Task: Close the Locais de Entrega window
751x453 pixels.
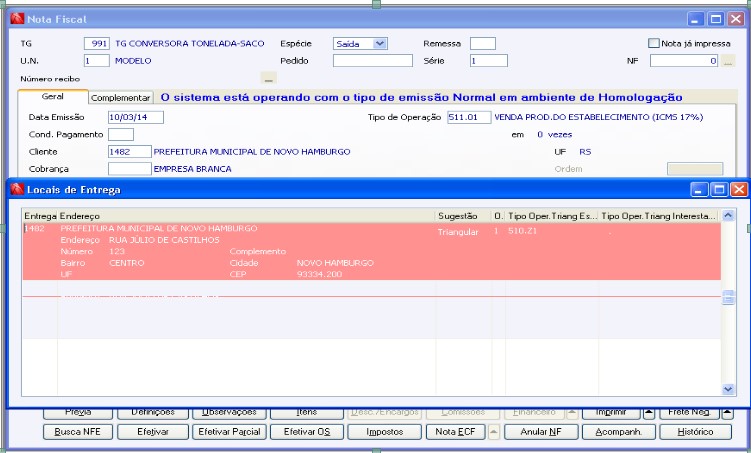Action: click(x=739, y=190)
